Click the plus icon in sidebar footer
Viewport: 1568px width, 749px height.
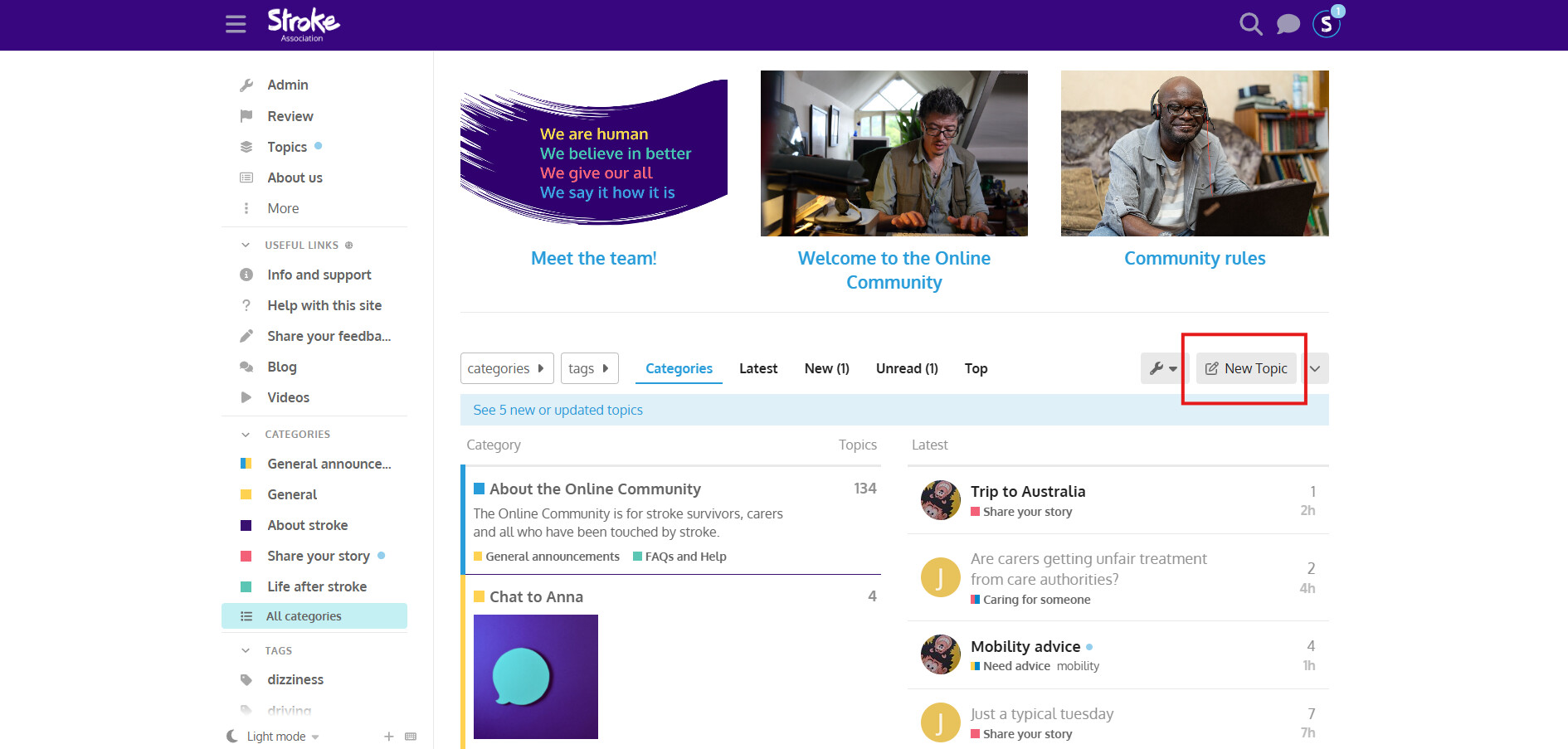tap(388, 737)
